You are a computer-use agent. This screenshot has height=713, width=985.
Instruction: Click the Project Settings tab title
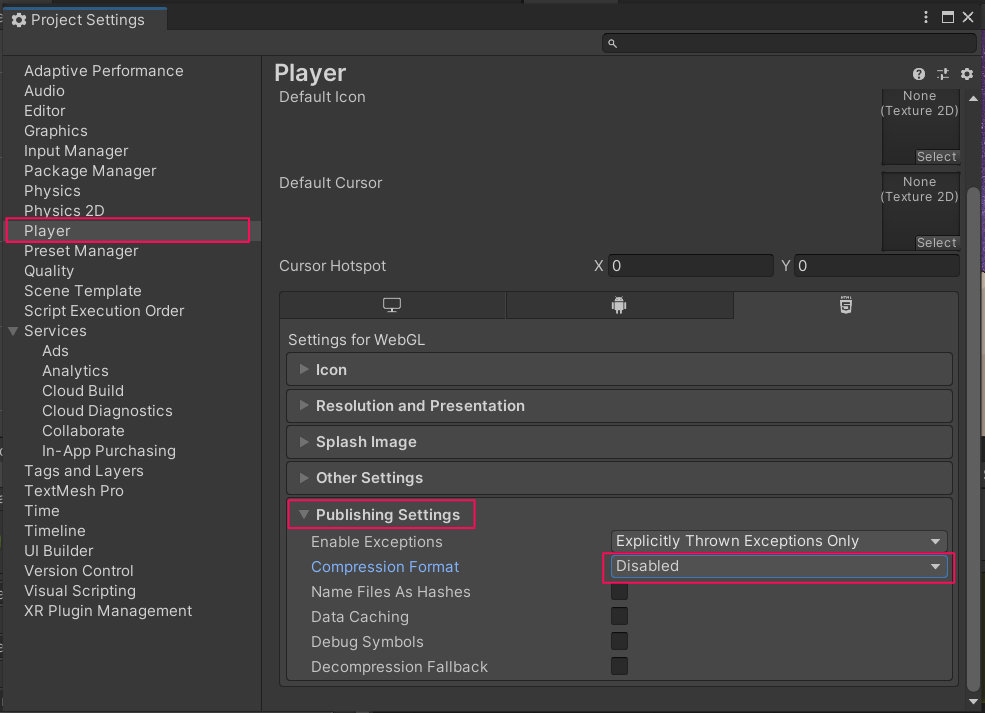point(87,20)
